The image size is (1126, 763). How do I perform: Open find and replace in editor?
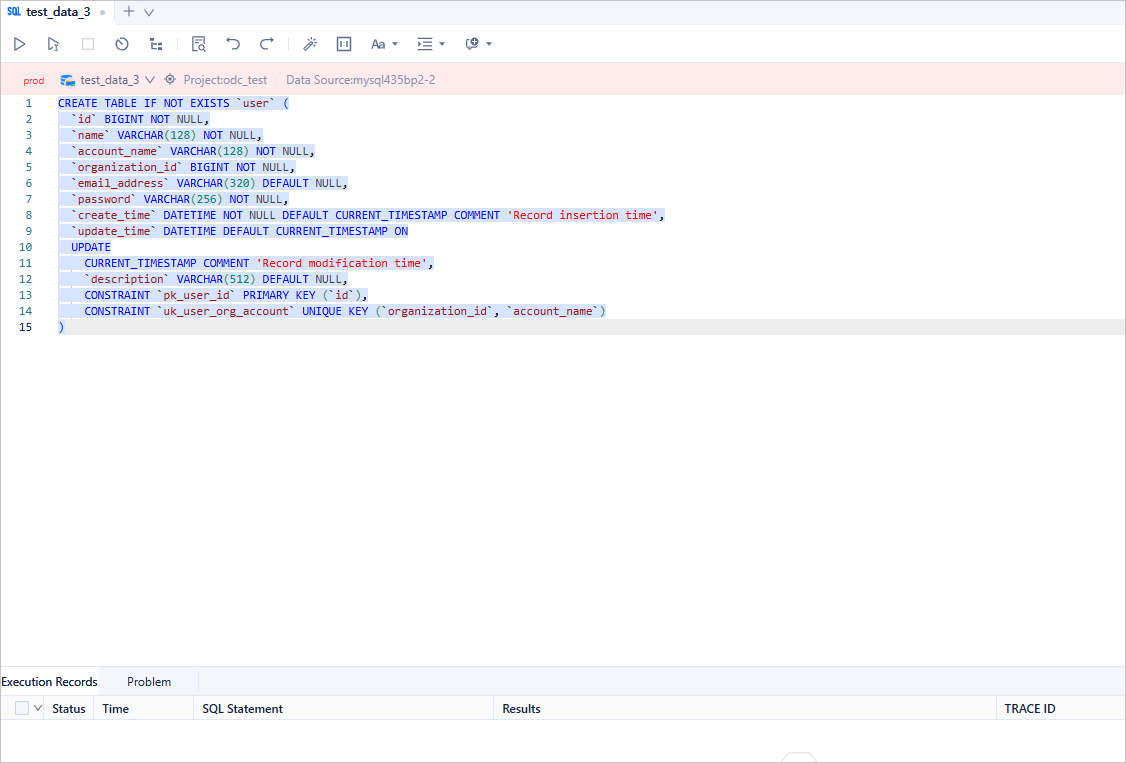199,44
